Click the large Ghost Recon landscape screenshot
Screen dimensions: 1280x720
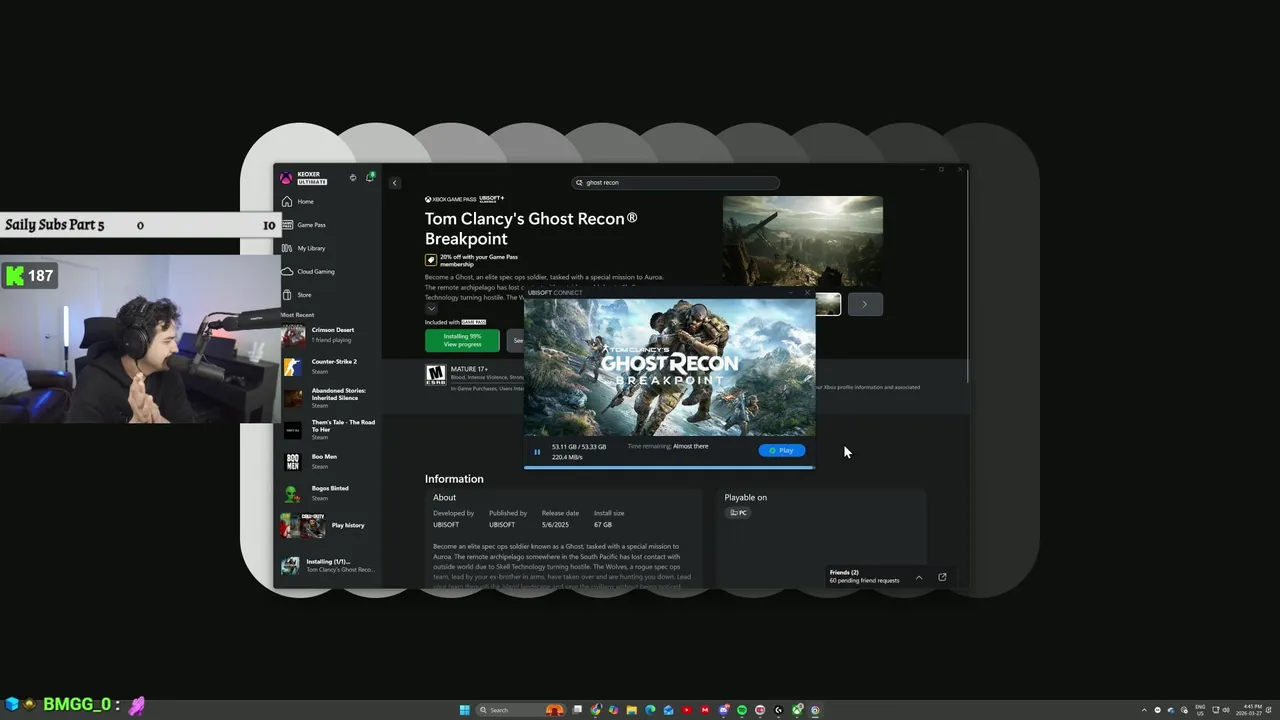tap(803, 241)
